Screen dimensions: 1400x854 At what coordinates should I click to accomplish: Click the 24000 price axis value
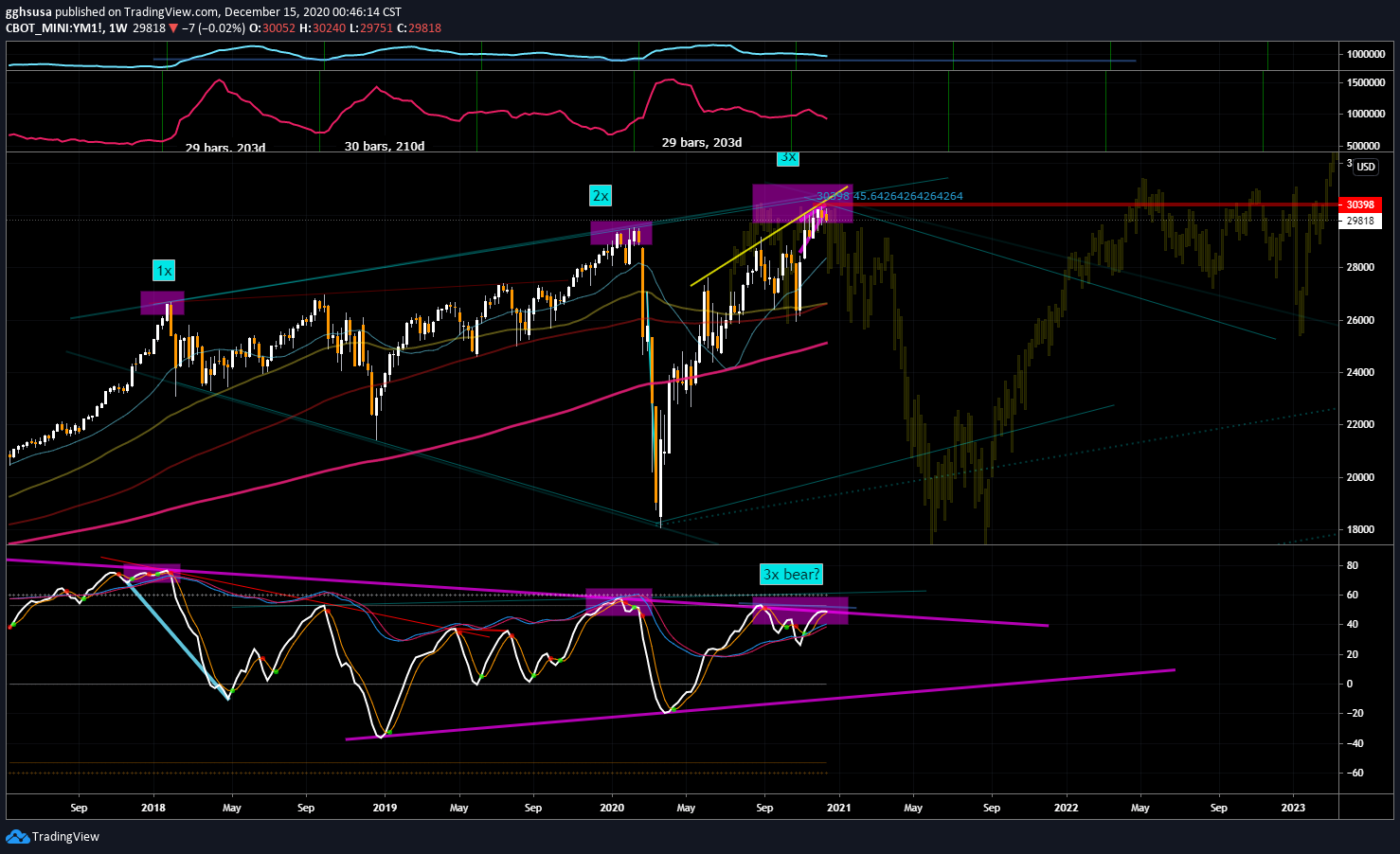(x=1360, y=372)
